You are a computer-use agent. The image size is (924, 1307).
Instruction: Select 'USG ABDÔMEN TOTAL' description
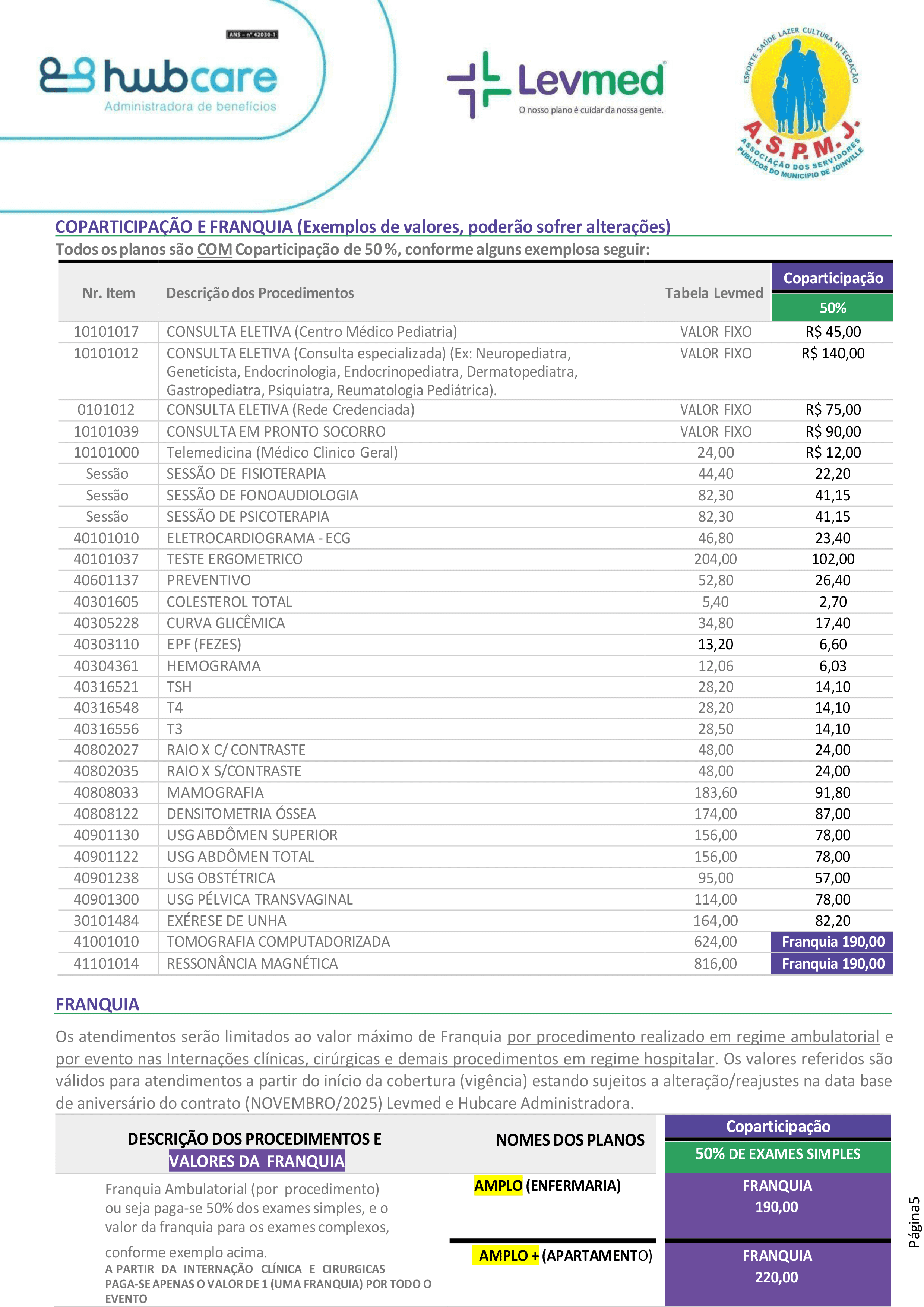pyautogui.click(x=240, y=857)
